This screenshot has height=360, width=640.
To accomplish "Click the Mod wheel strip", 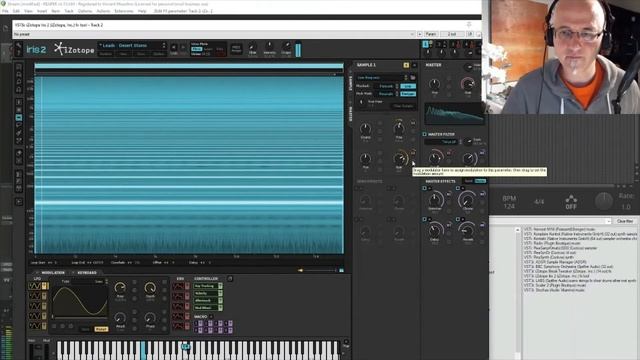I will [x=46, y=351].
